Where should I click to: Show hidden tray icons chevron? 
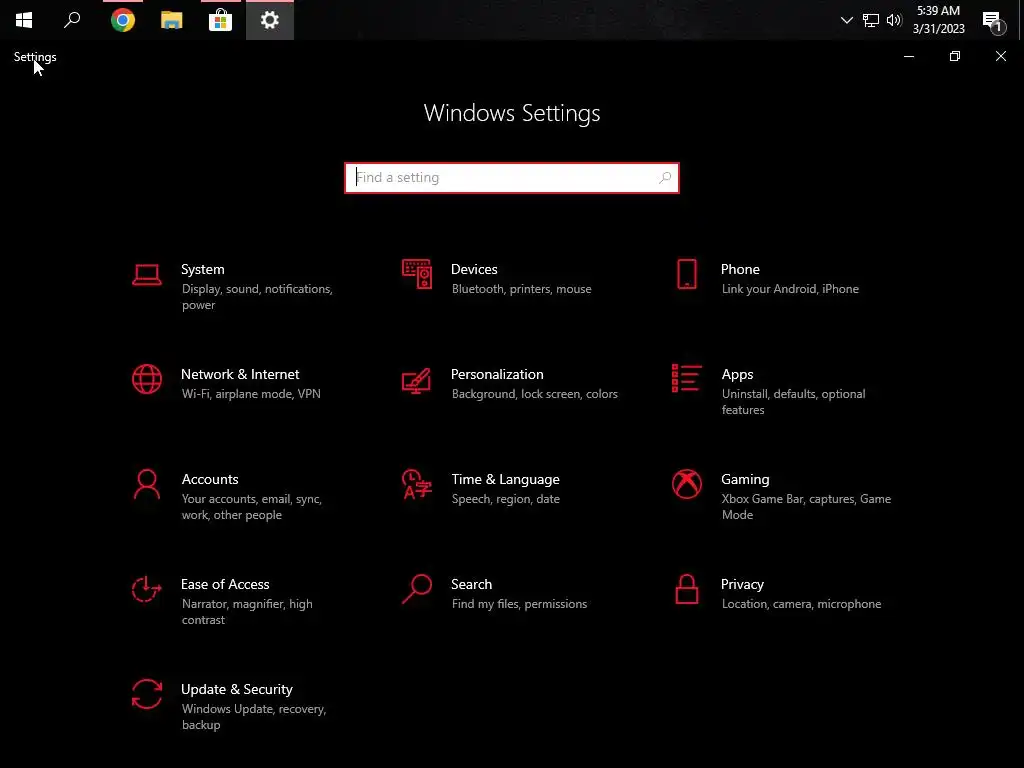(x=847, y=20)
